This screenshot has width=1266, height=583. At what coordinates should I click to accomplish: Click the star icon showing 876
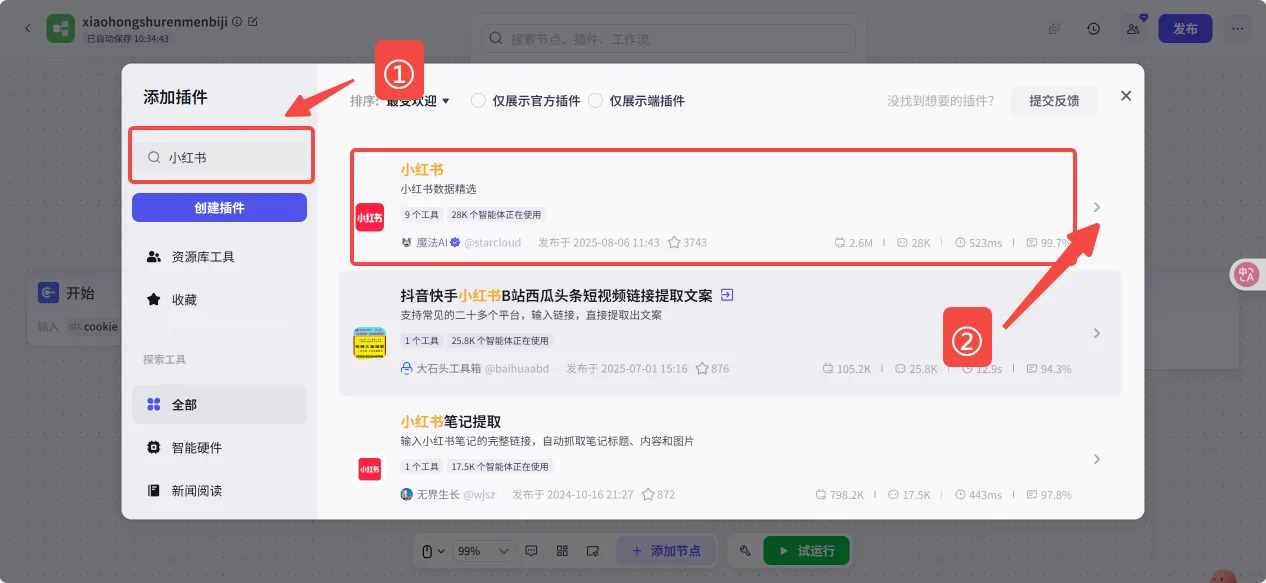[703, 368]
